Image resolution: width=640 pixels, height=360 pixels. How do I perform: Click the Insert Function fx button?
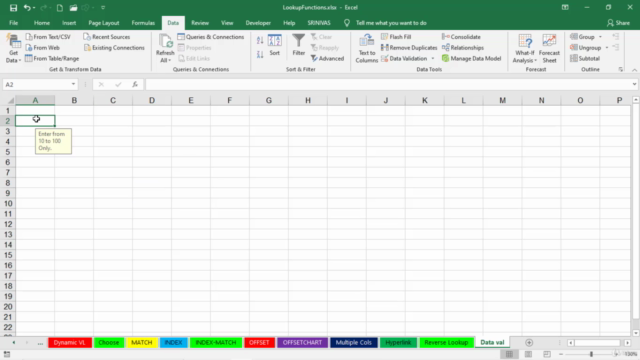tap(135, 84)
